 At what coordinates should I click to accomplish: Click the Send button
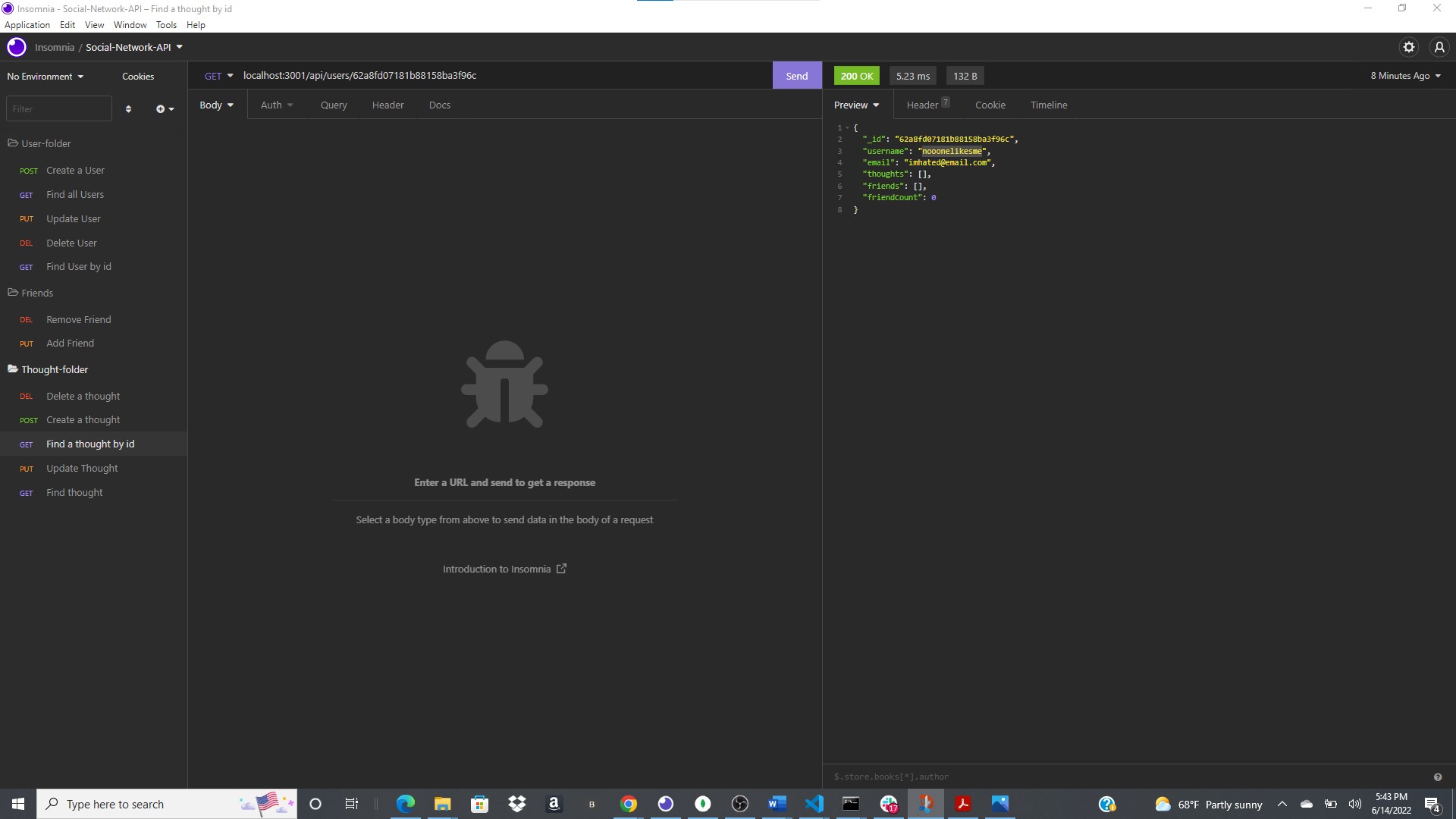796,75
